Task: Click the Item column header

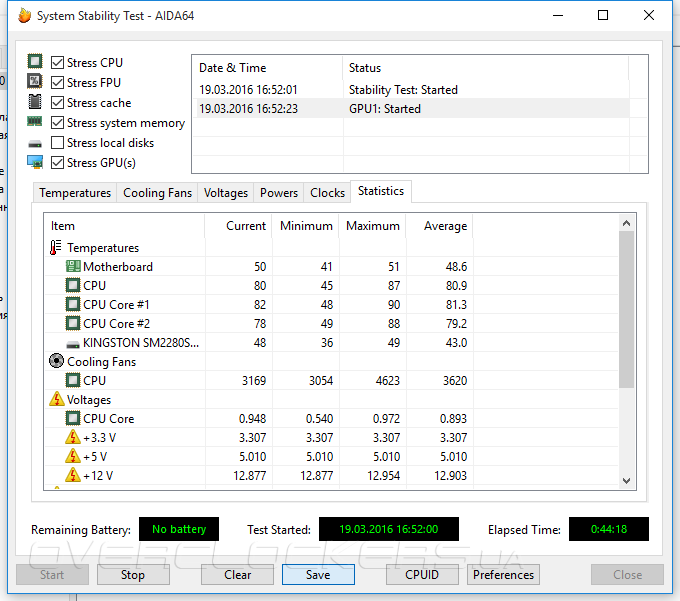Action: pyautogui.click(x=124, y=226)
